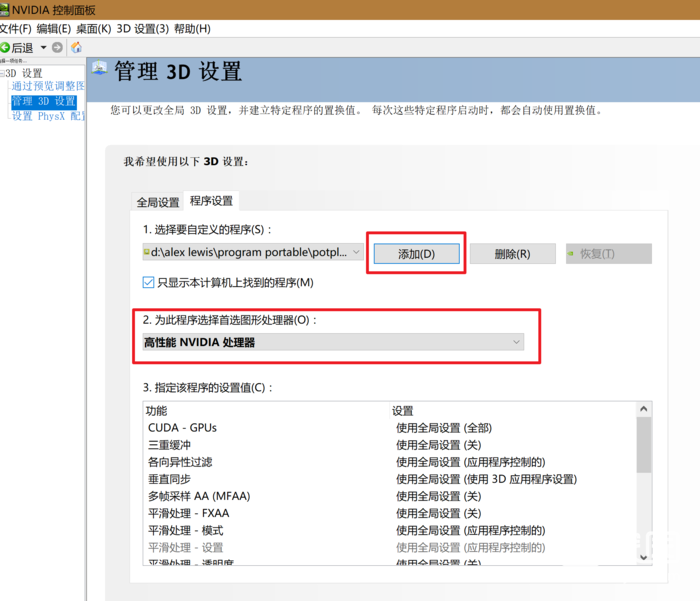Select 设置 PhysX 配置 tree item
700x601 pixels.
point(48,116)
